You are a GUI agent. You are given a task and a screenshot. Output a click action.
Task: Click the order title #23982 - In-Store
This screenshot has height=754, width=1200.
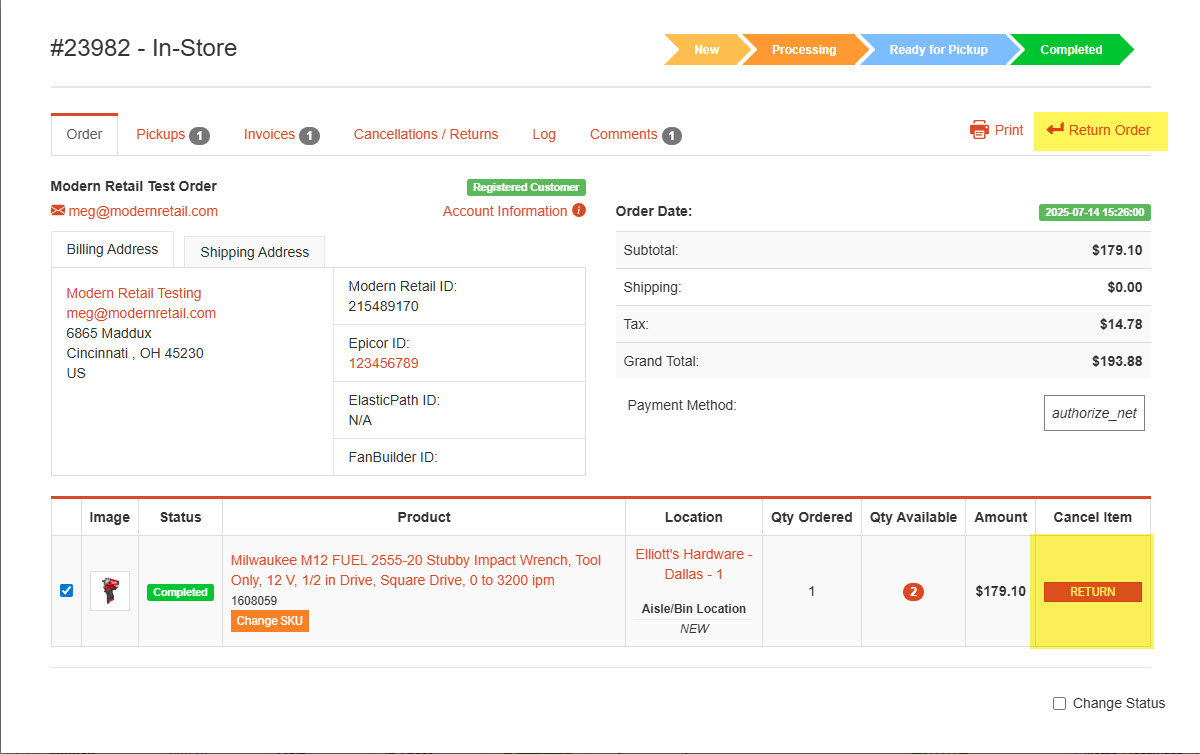point(144,48)
